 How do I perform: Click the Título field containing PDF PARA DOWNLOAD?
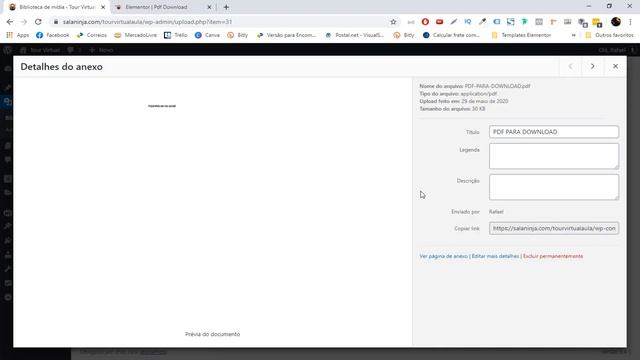554,132
